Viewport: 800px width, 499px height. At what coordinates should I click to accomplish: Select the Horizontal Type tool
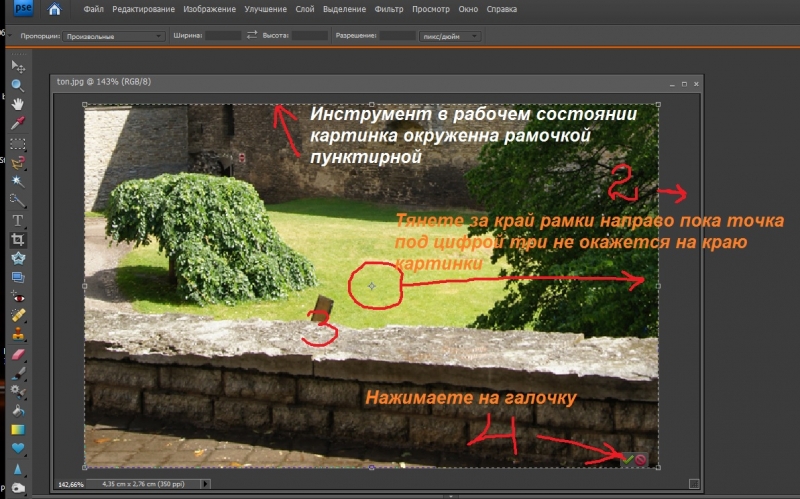[17, 219]
